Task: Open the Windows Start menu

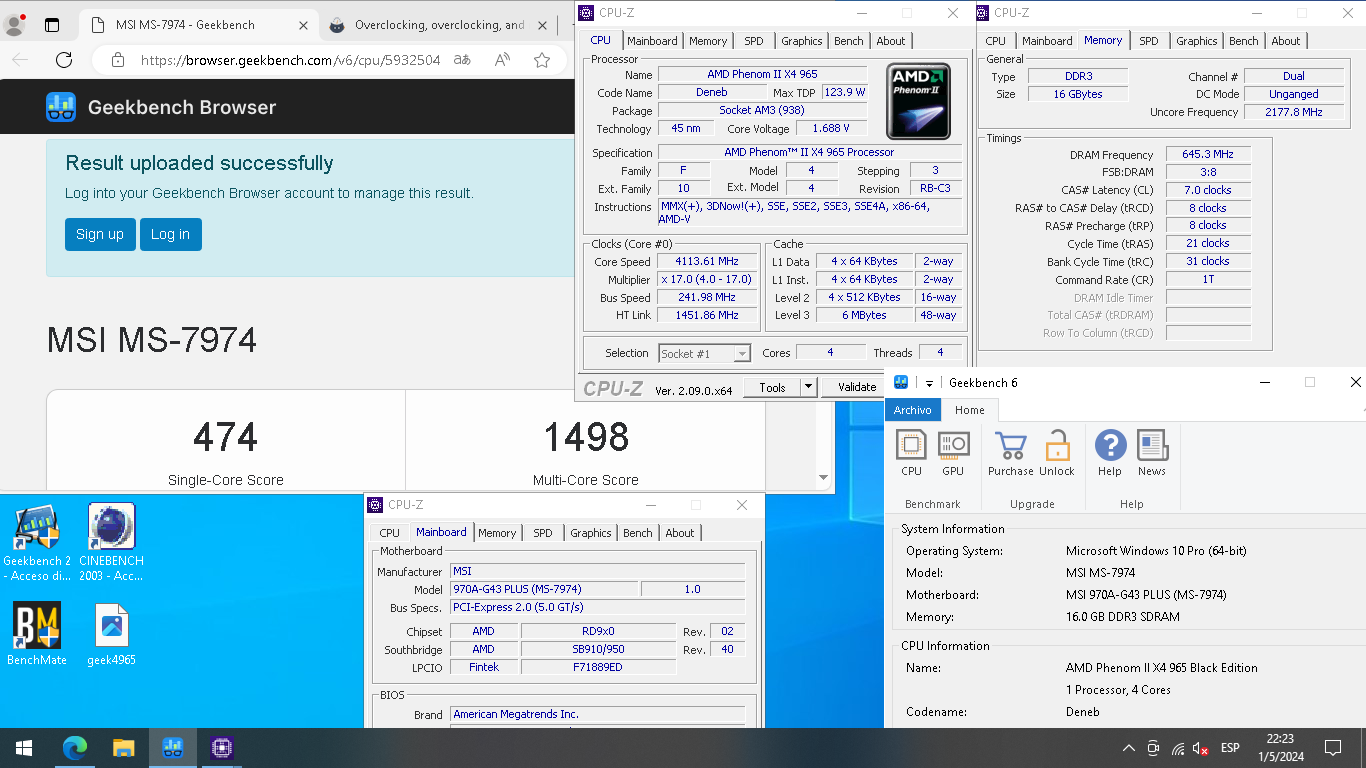Action: 24,748
